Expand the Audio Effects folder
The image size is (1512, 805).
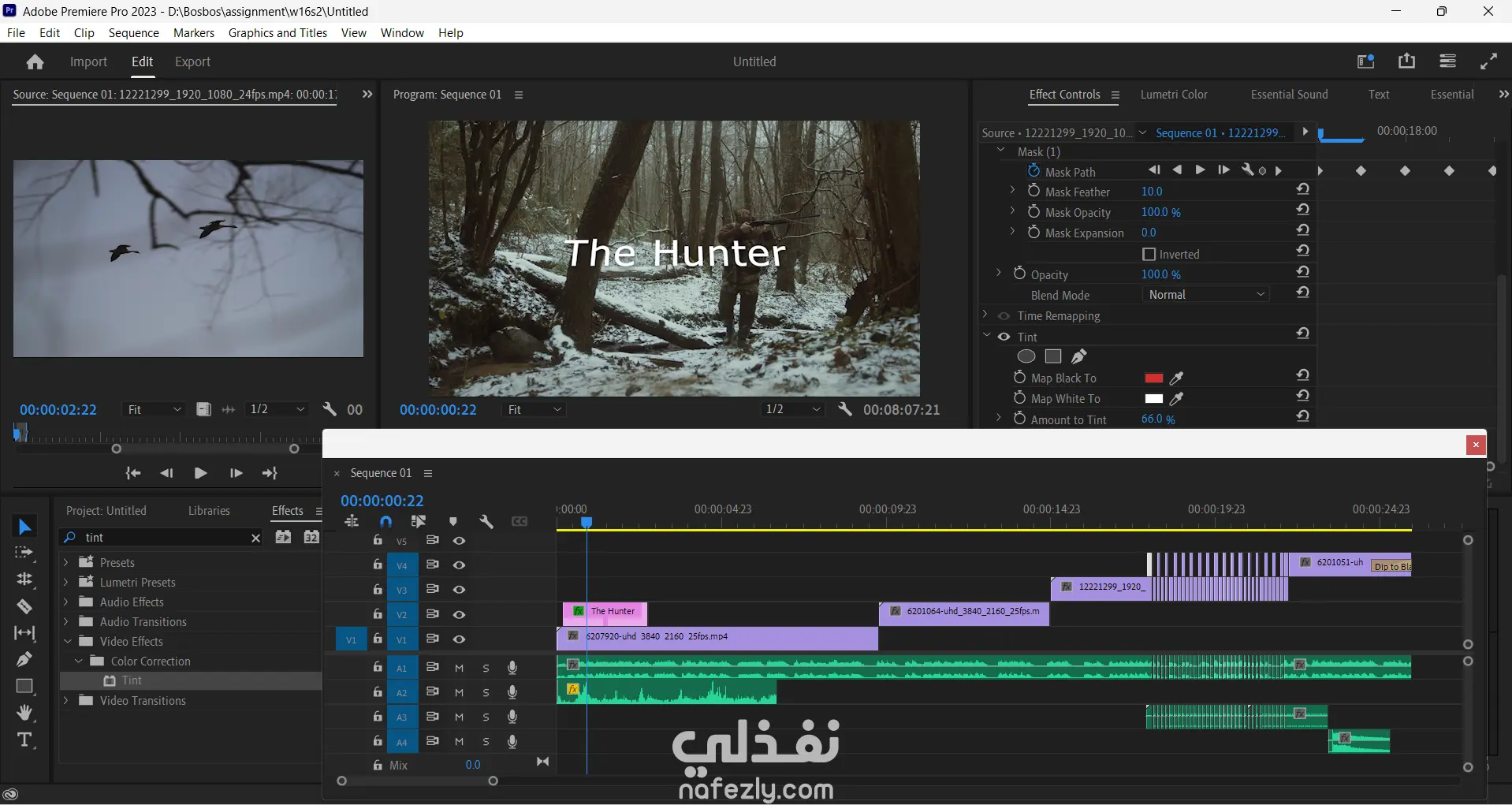click(66, 602)
